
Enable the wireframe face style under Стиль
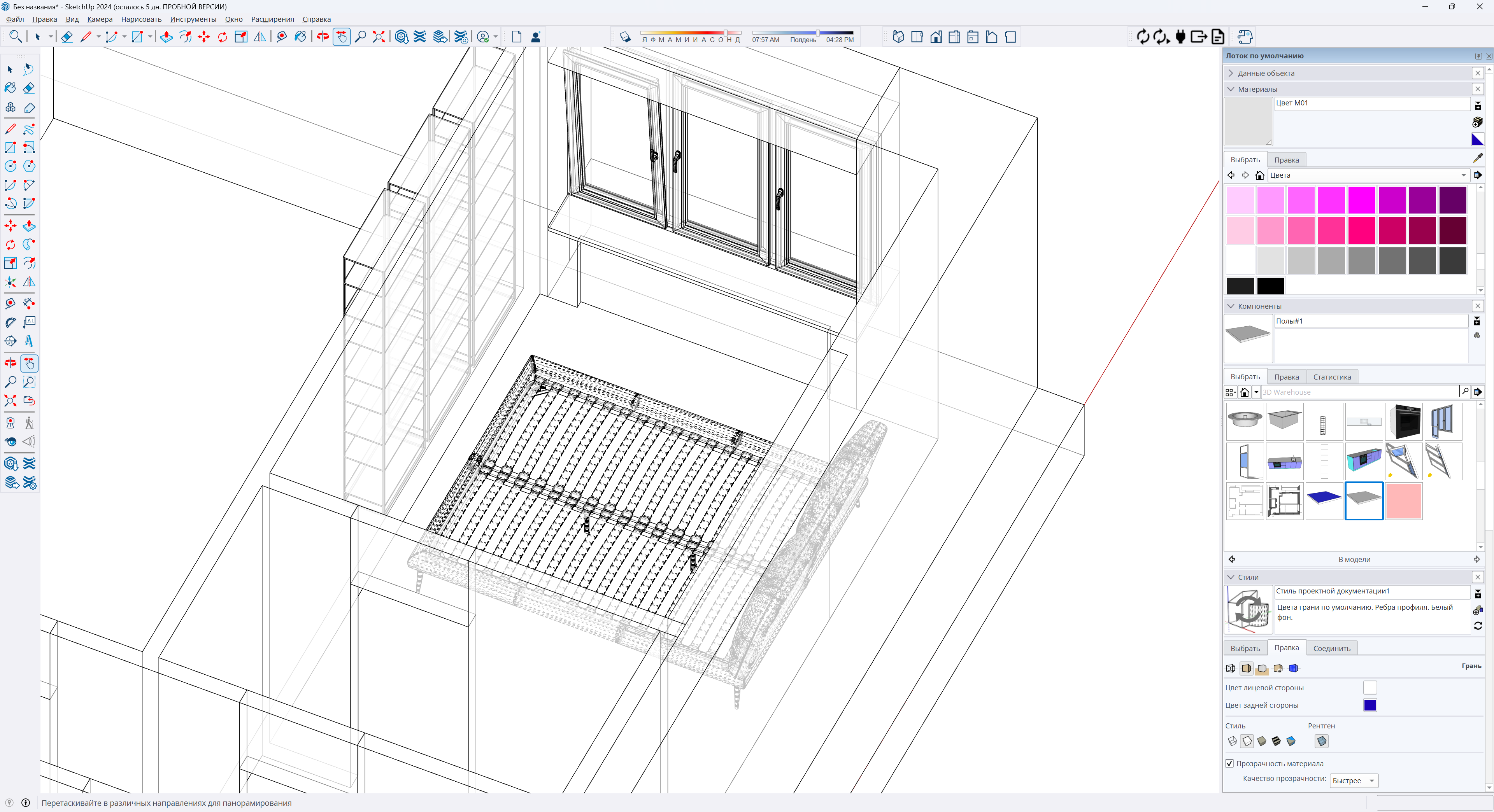coord(1232,741)
